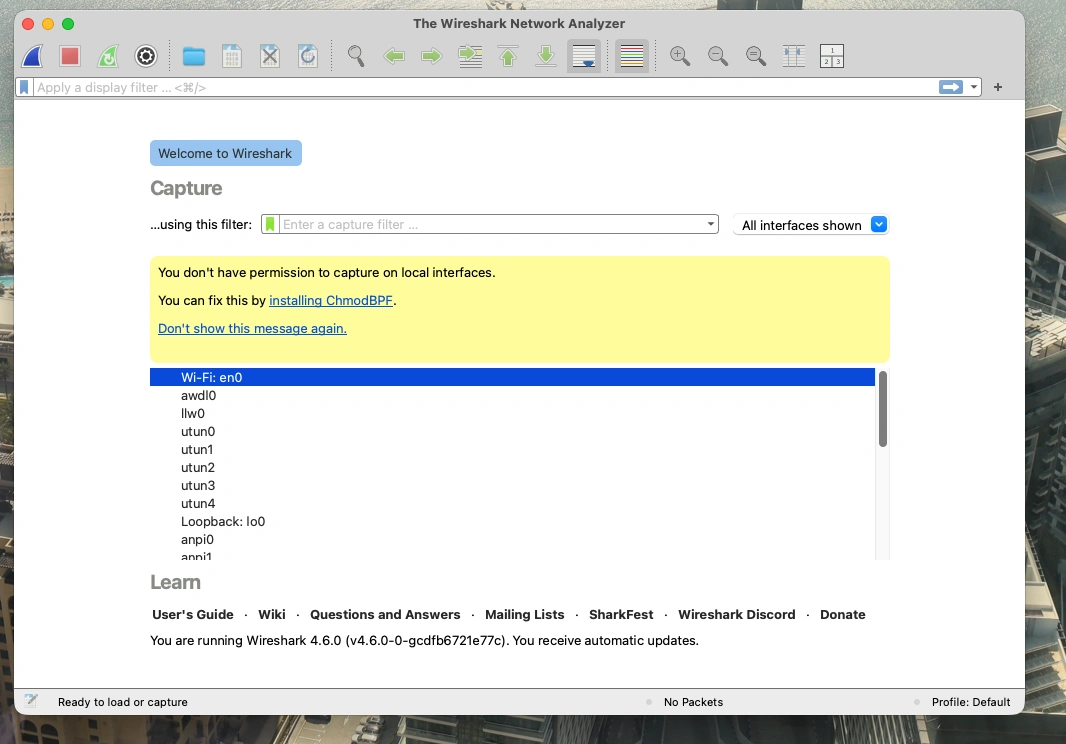Screen dimensions: 1066x744
Task: Open capture options gear icon
Action: click(146, 56)
